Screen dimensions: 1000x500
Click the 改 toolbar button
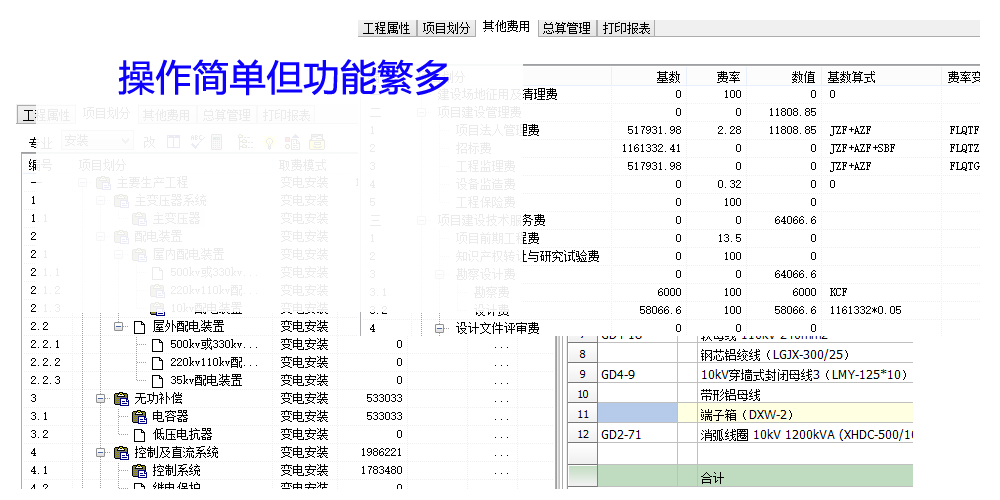pyautogui.click(x=149, y=142)
